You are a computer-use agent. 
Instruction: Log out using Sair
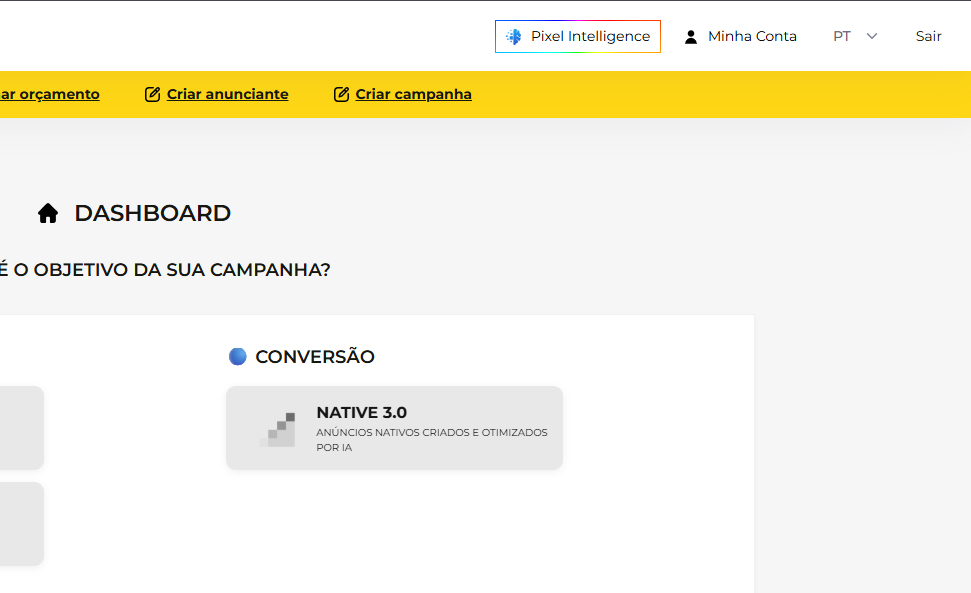[x=928, y=37]
